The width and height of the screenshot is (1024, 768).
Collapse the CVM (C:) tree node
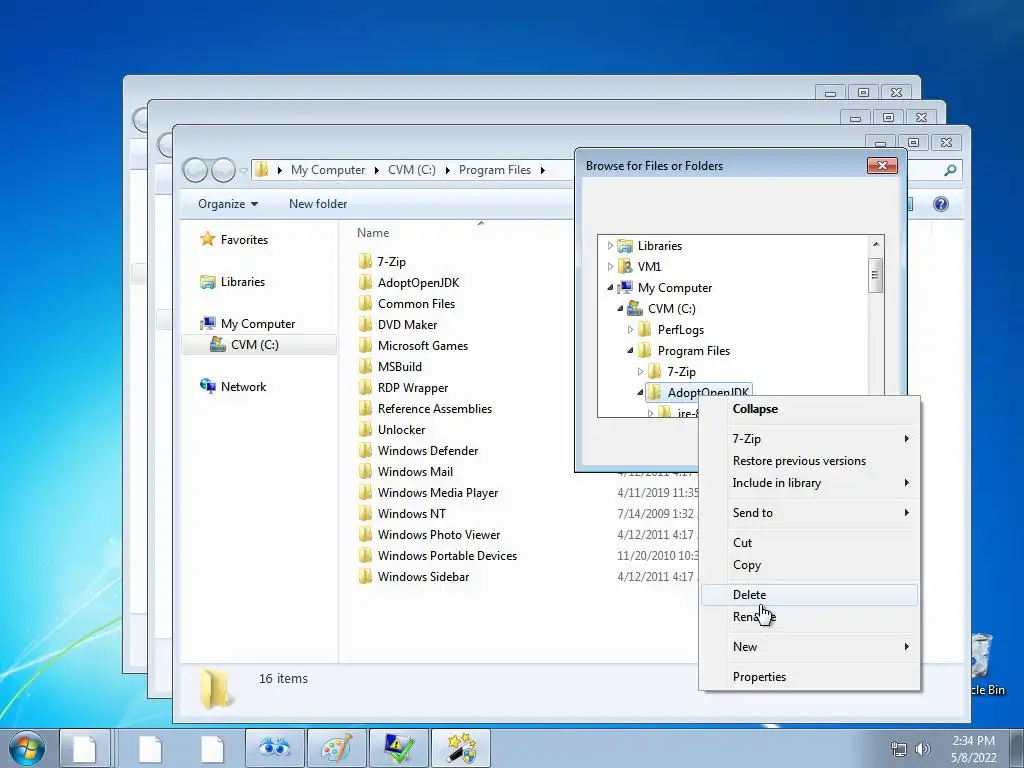point(620,308)
